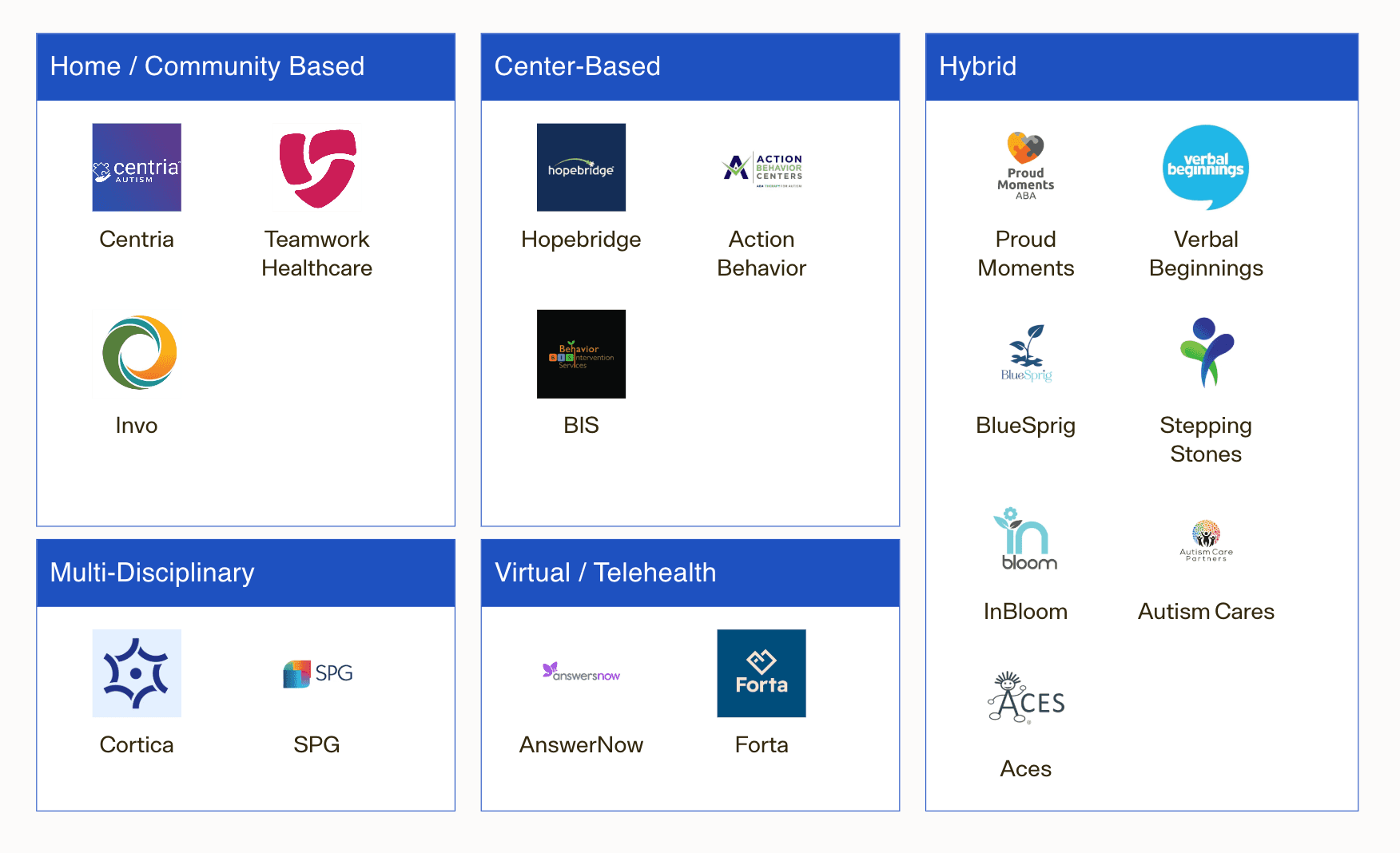
Task: Click the AnswerNow name label
Action: [581, 744]
